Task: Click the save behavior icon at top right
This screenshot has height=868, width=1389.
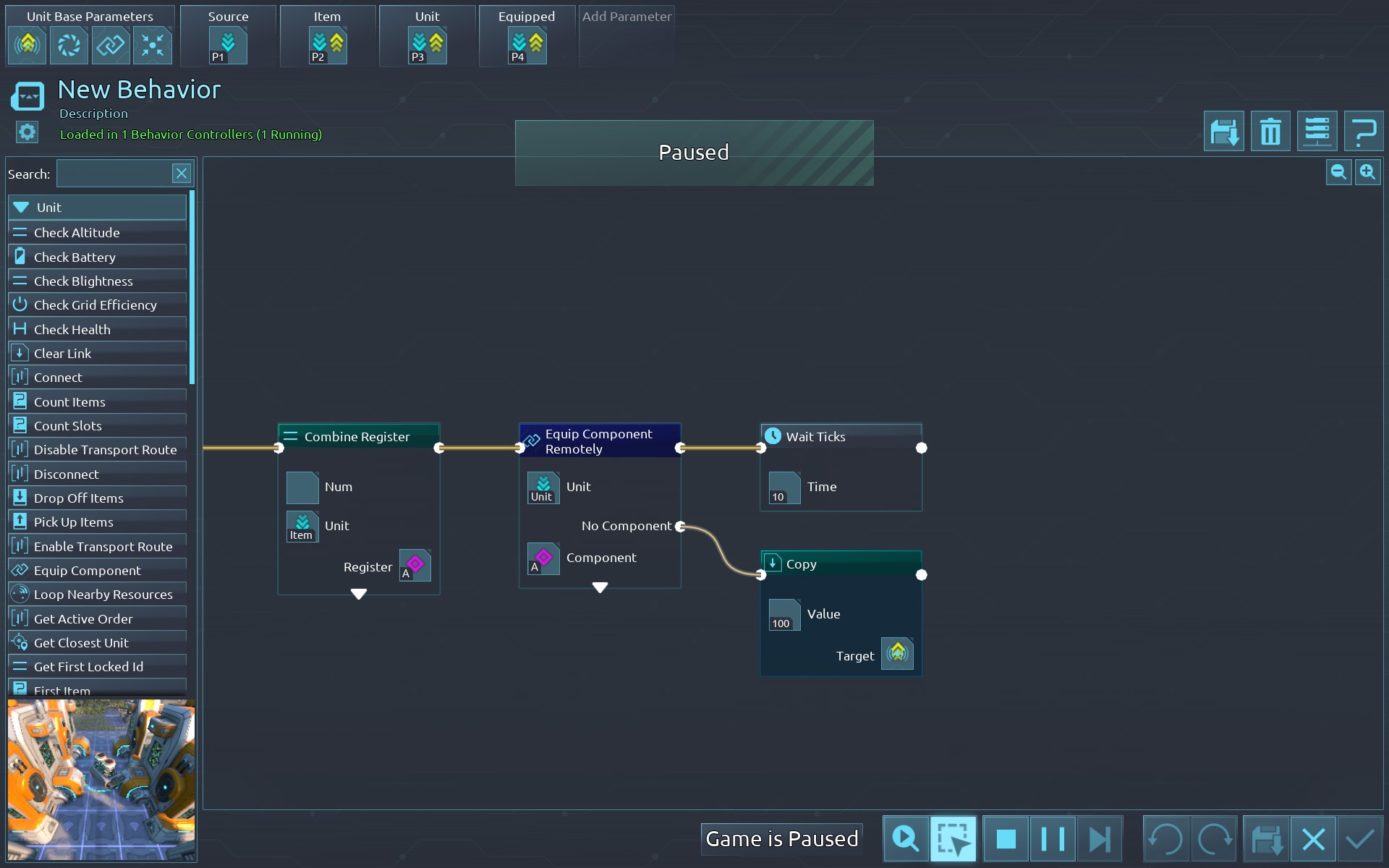Action: [x=1223, y=132]
